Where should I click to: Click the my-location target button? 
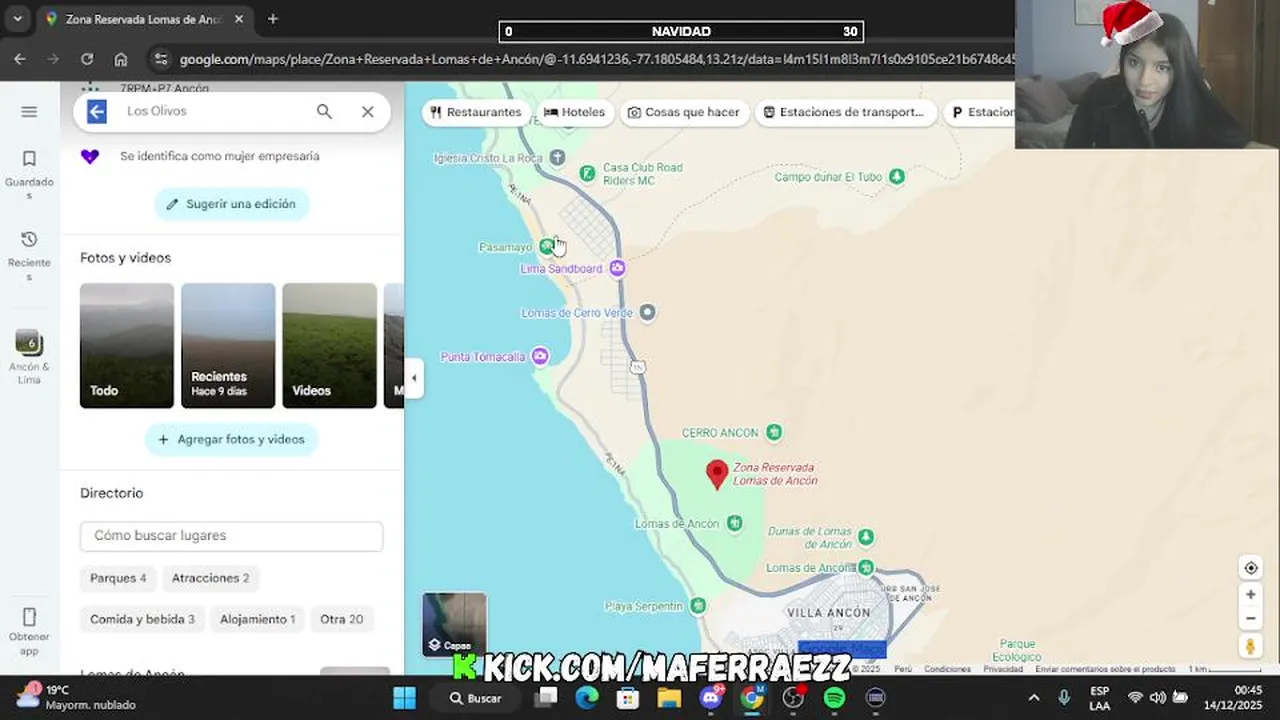point(1251,568)
